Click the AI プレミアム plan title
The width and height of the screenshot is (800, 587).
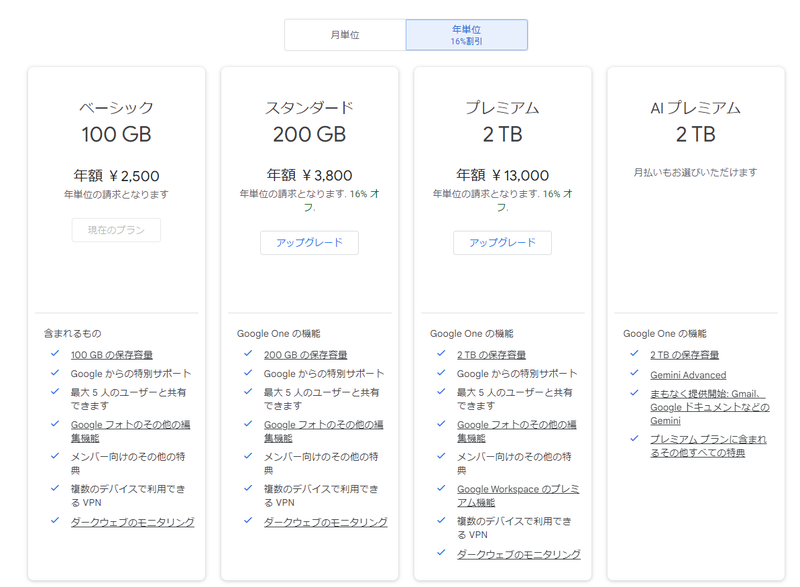[x=695, y=108]
